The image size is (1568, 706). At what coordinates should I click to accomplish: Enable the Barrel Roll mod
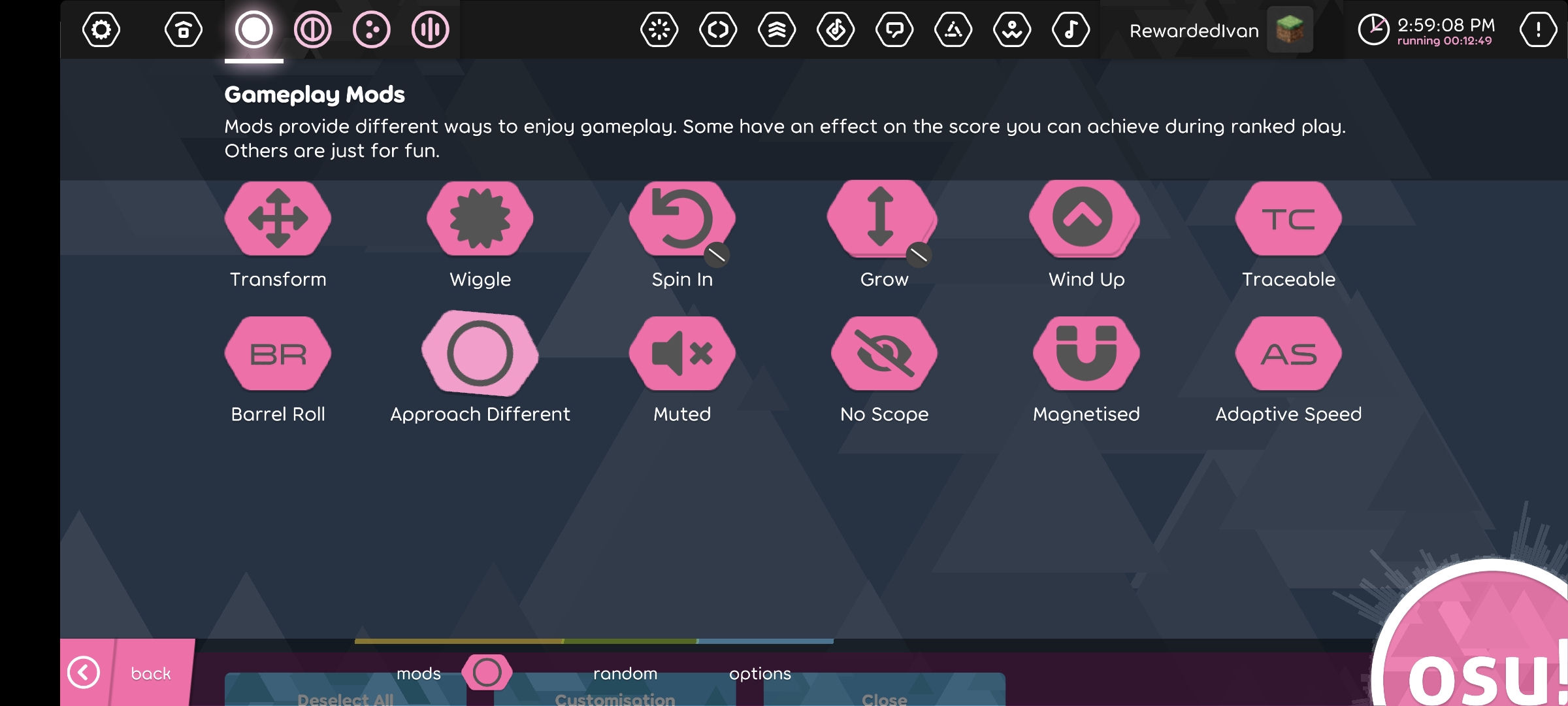pos(278,353)
